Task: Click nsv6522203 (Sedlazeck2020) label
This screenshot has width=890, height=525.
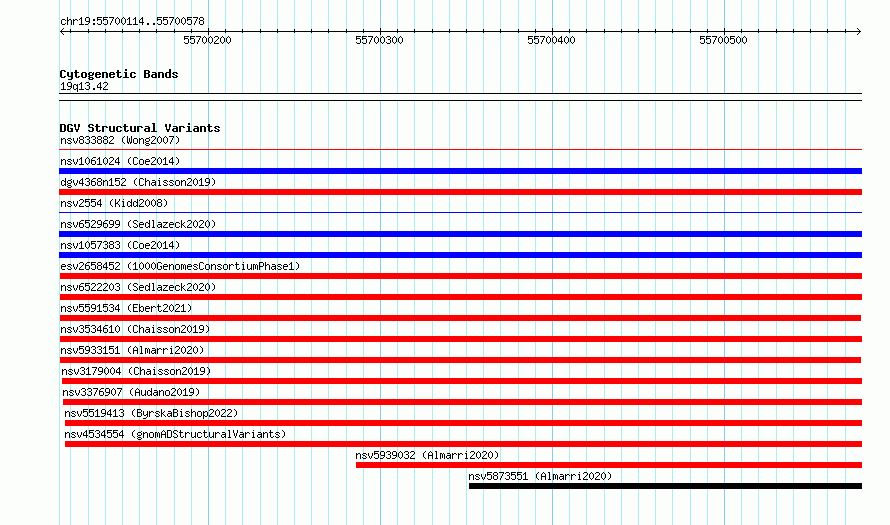Action: tap(138, 287)
